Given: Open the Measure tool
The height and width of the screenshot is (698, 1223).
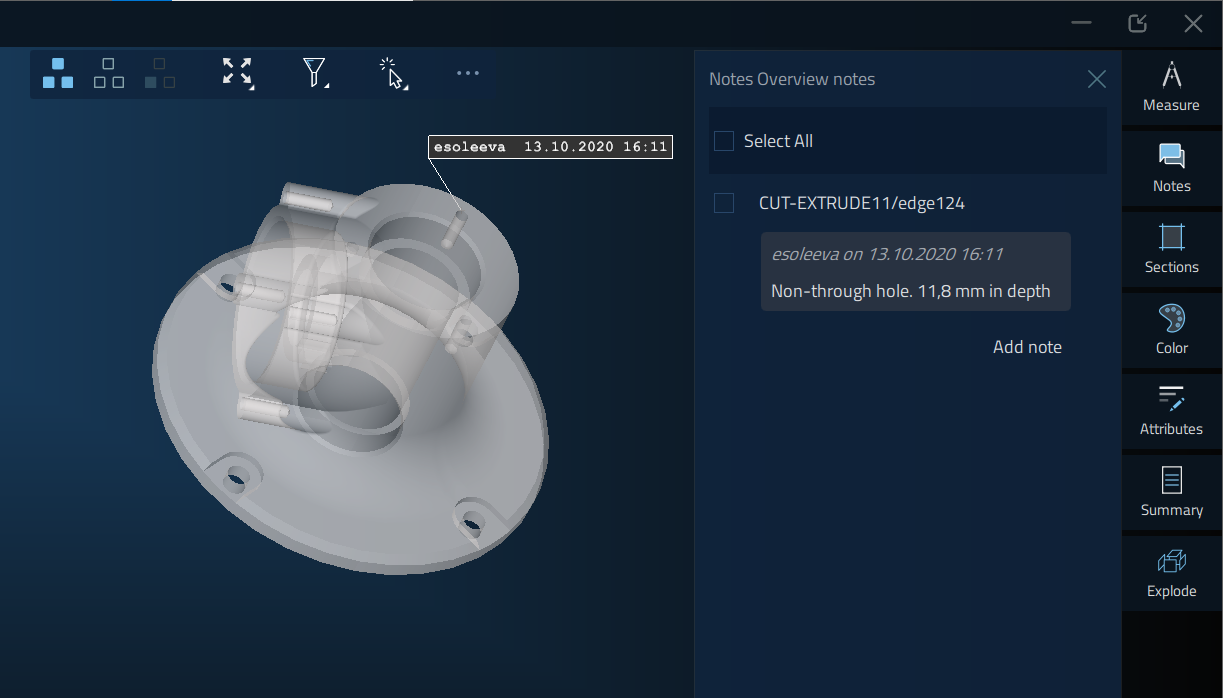Looking at the screenshot, I should coord(1171,87).
